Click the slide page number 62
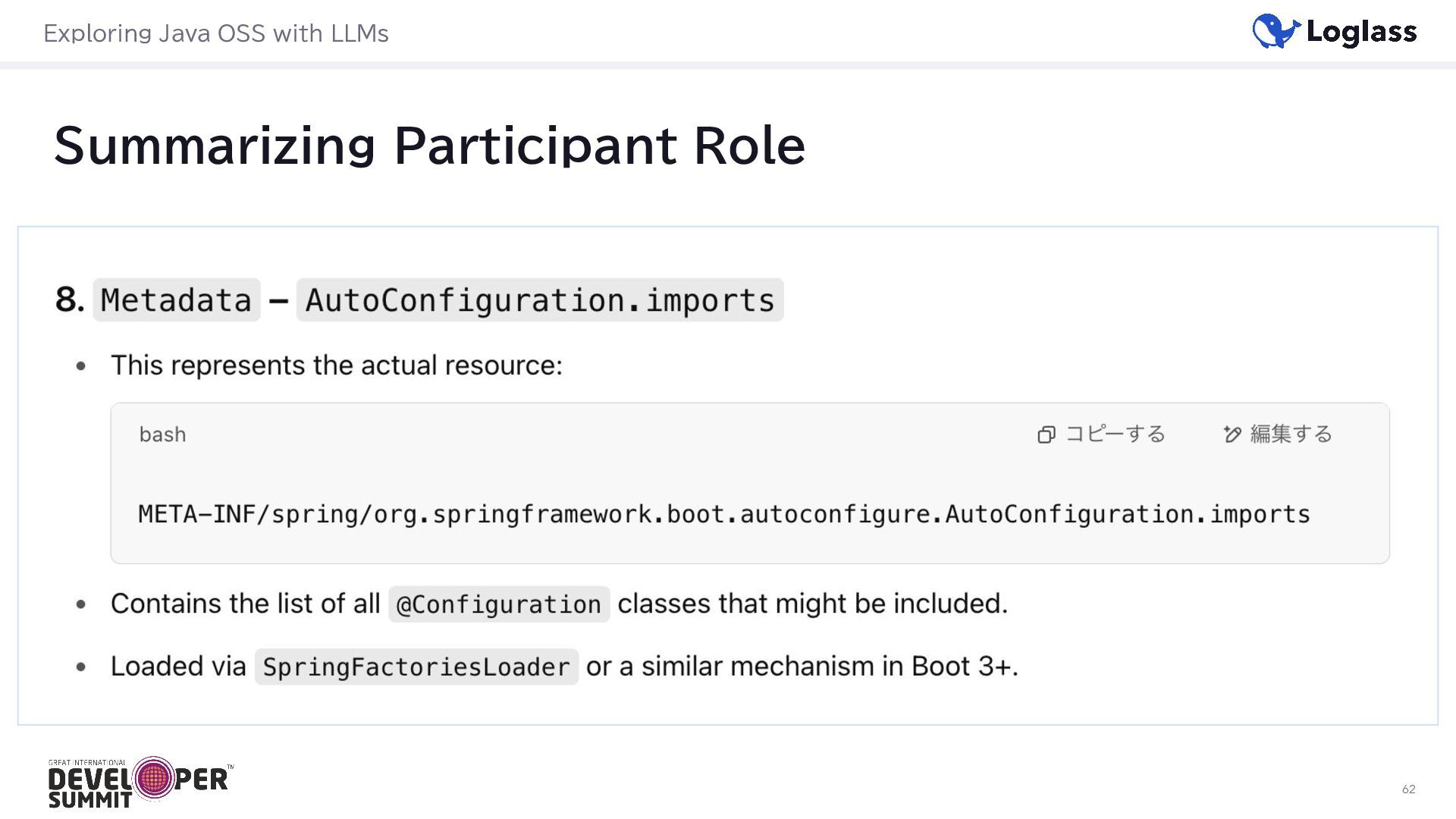This screenshot has width=1456, height=819. 1408,789
